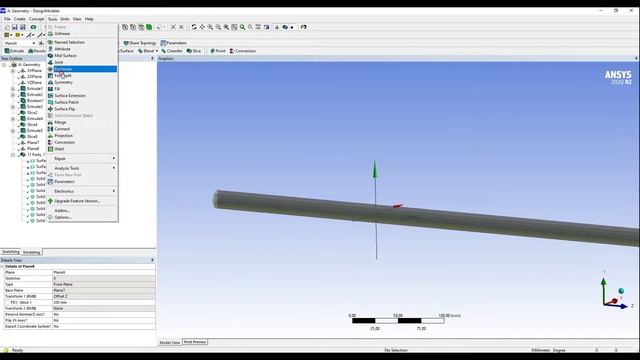Screen dimensions: 640x360
Task: Click the Transform 1 (RMB) value cell
Action: (104, 296)
